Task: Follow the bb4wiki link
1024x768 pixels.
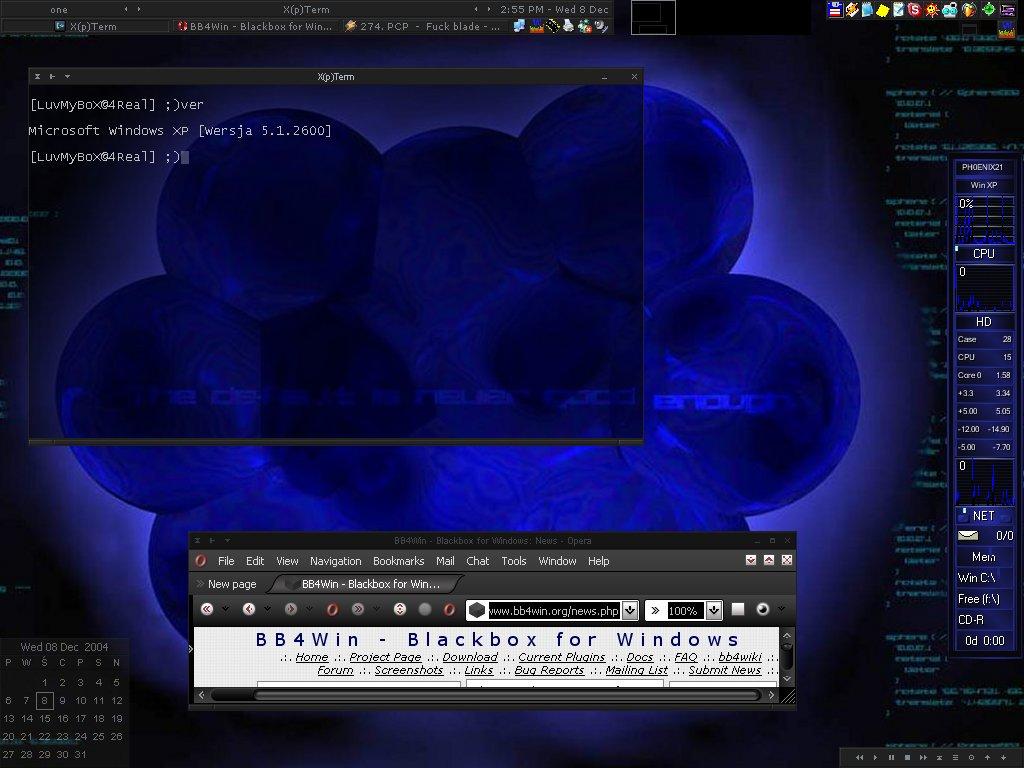Action: pyautogui.click(x=740, y=657)
